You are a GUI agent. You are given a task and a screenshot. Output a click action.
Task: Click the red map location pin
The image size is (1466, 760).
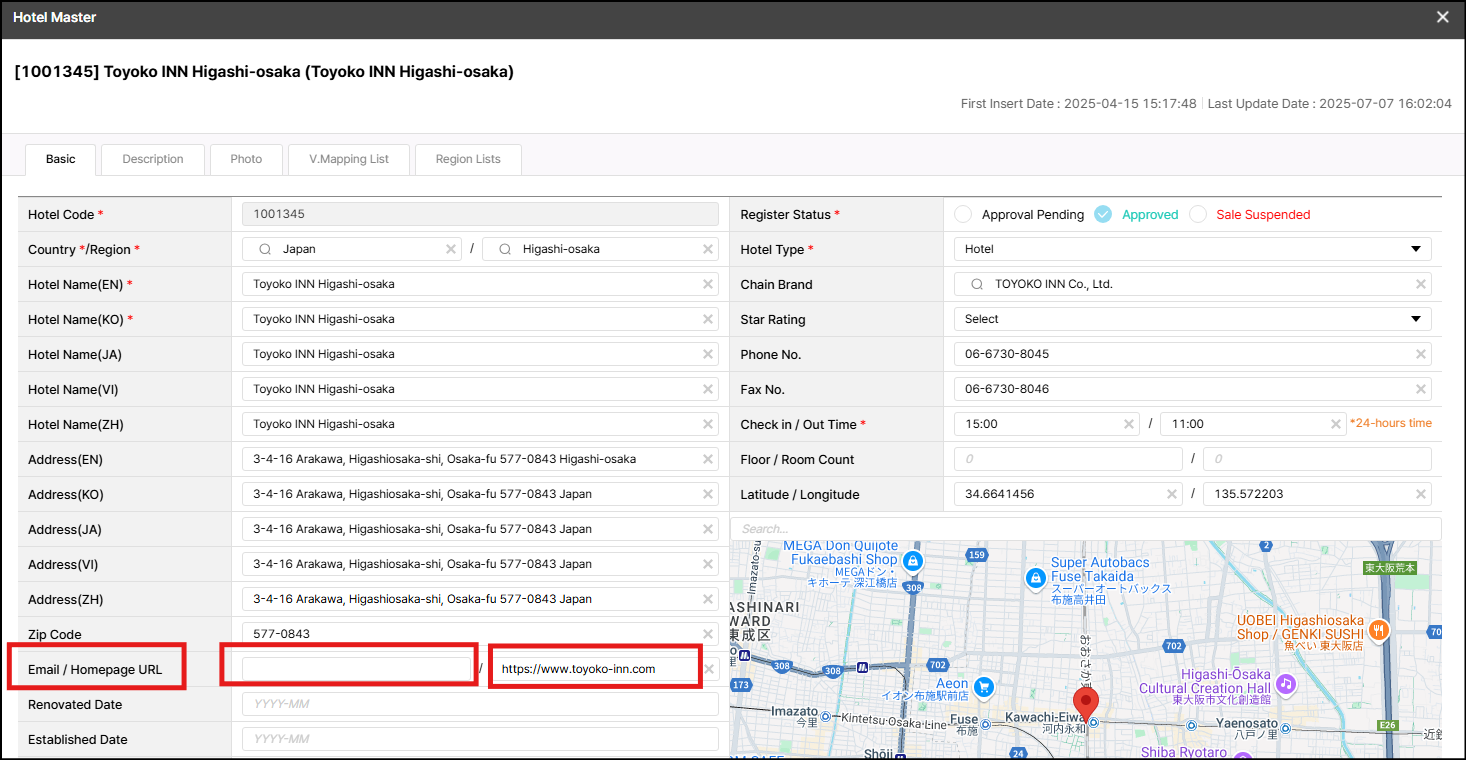[1085, 701]
